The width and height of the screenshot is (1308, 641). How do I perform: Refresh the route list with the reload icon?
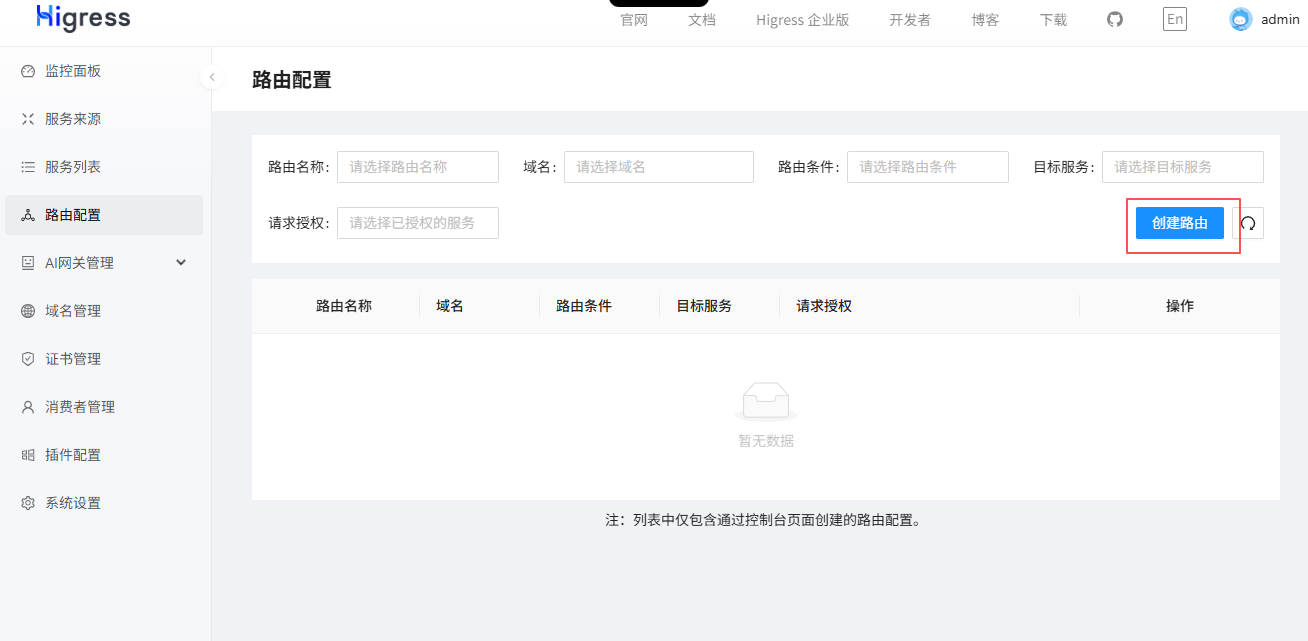pos(1248,223)
